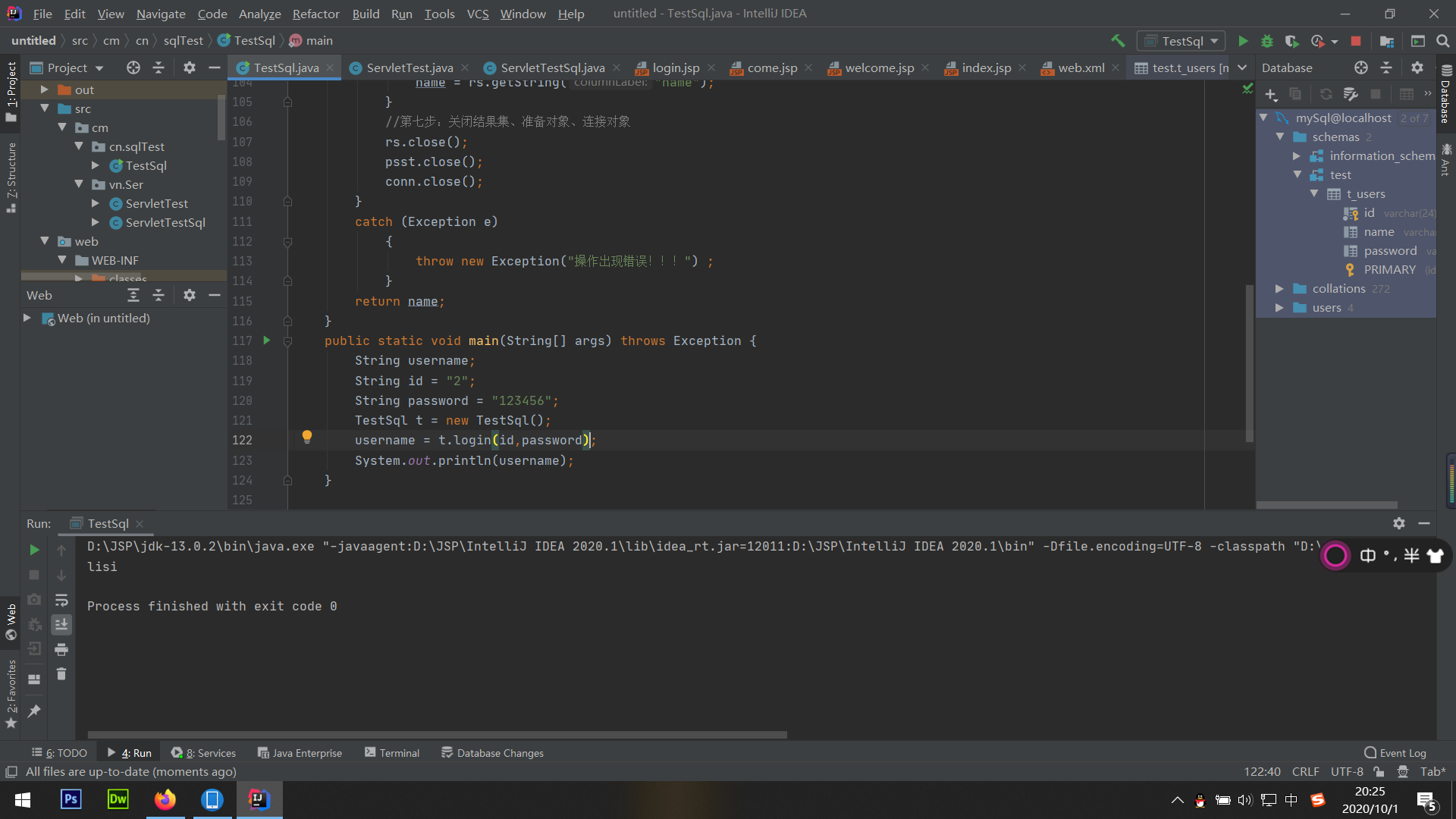Open Search Everywhere magnifier icon
This screenshot has height=819, width=1456.
[x=1443, y=41]
